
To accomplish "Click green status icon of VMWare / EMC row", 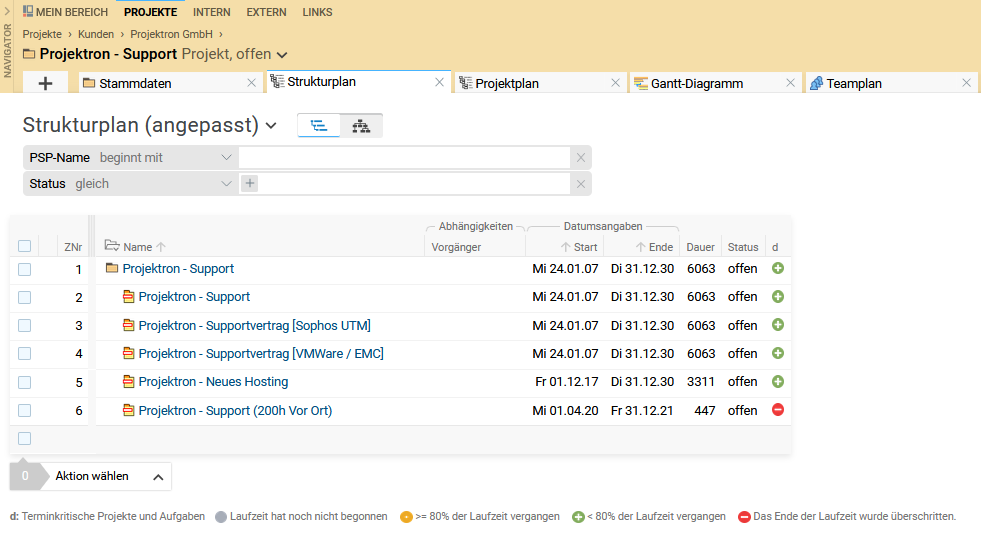I will (778, 353).
